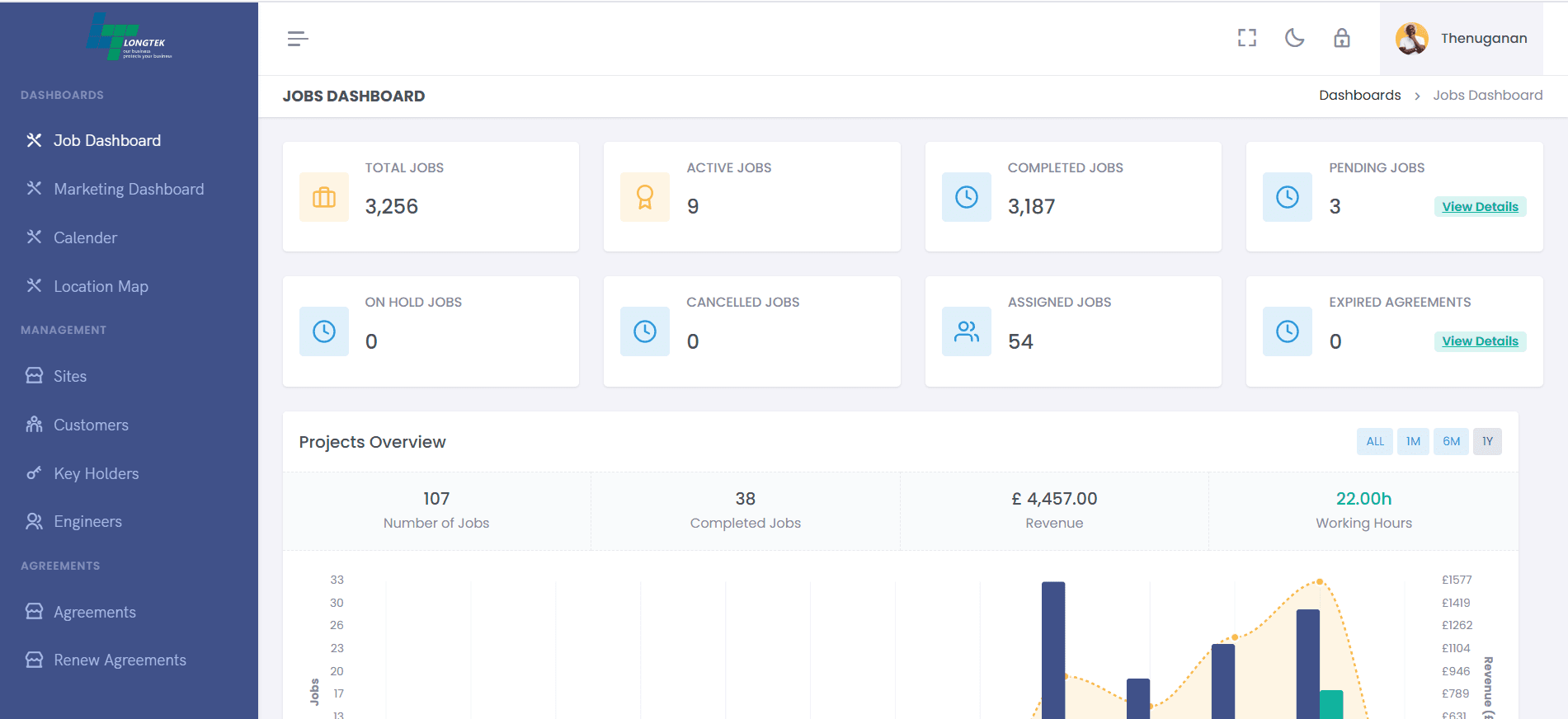Click Marketing Dashboard sidebar icon
Viewport: 1568px width, 719px height.
[x=34, y=189]
